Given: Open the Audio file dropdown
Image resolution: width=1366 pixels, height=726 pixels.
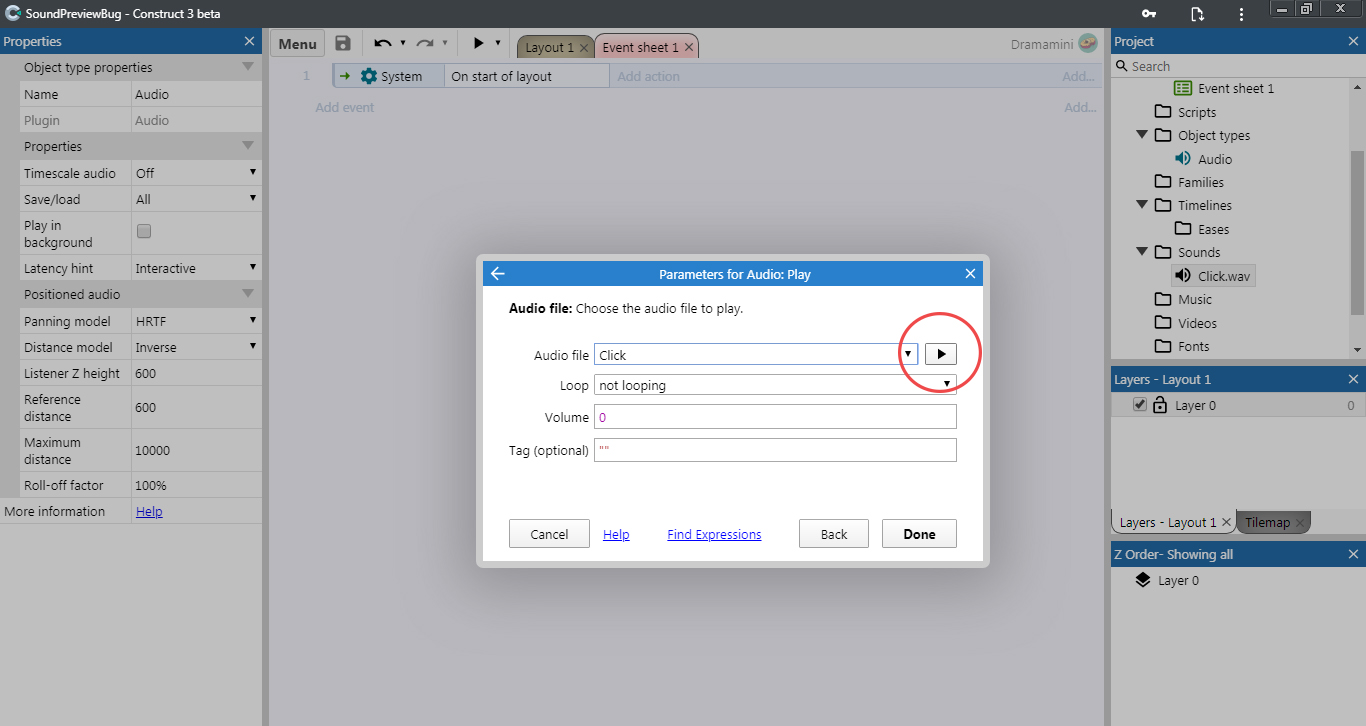Looking at the screenshot, I should 907,354.
